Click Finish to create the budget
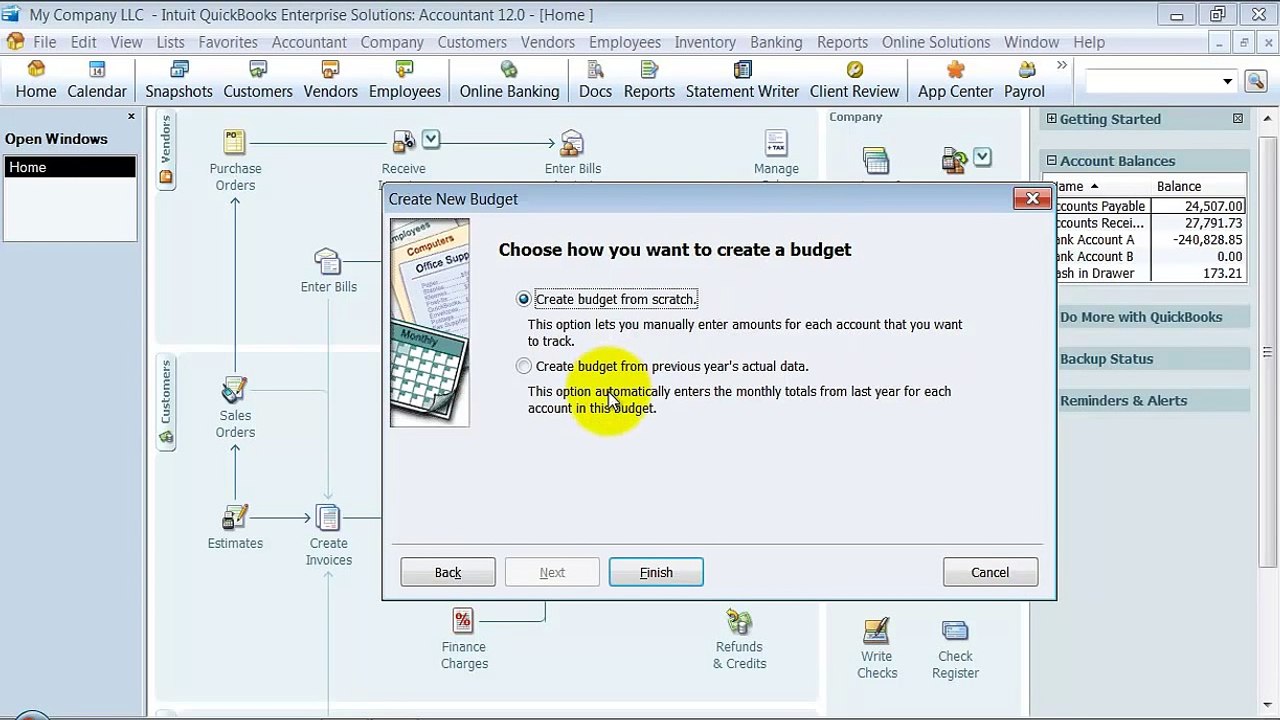The width and height of the screenshot is (1280, 720). (656, 572)
